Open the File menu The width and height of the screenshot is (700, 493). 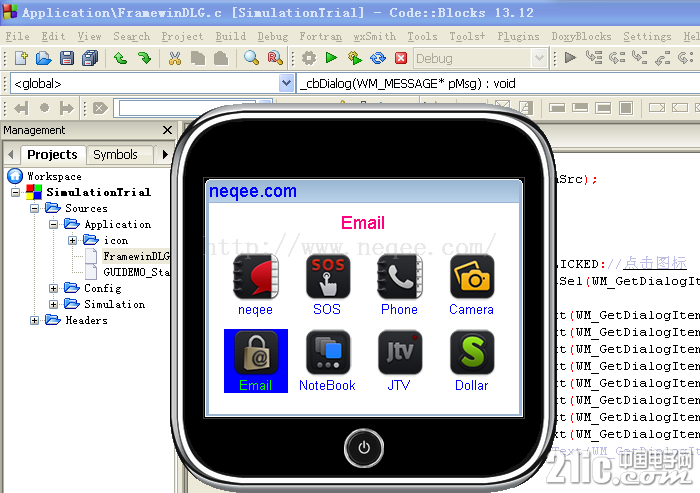click(x=18, y=37)
